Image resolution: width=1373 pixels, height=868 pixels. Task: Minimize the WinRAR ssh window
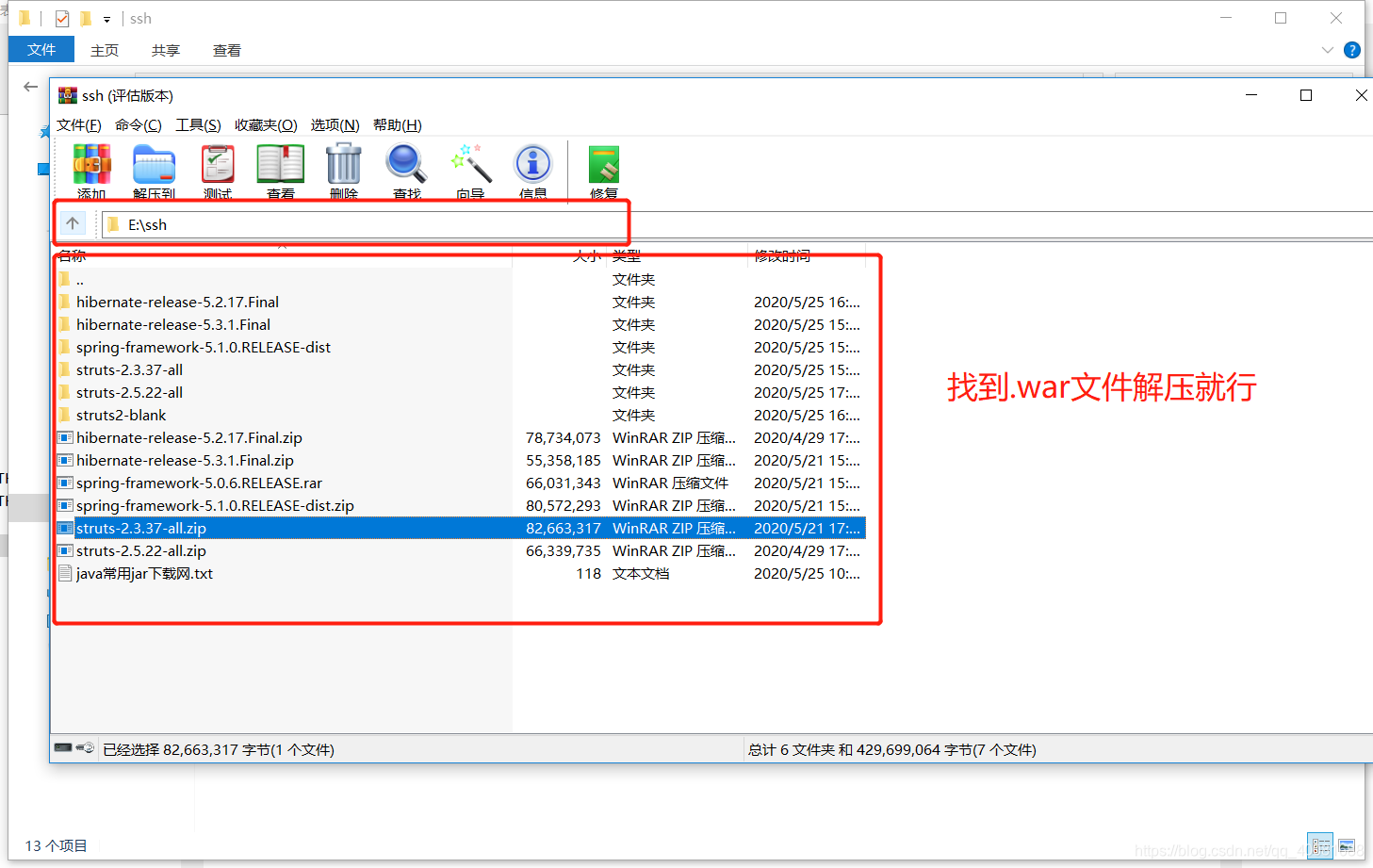point(1251,95)
